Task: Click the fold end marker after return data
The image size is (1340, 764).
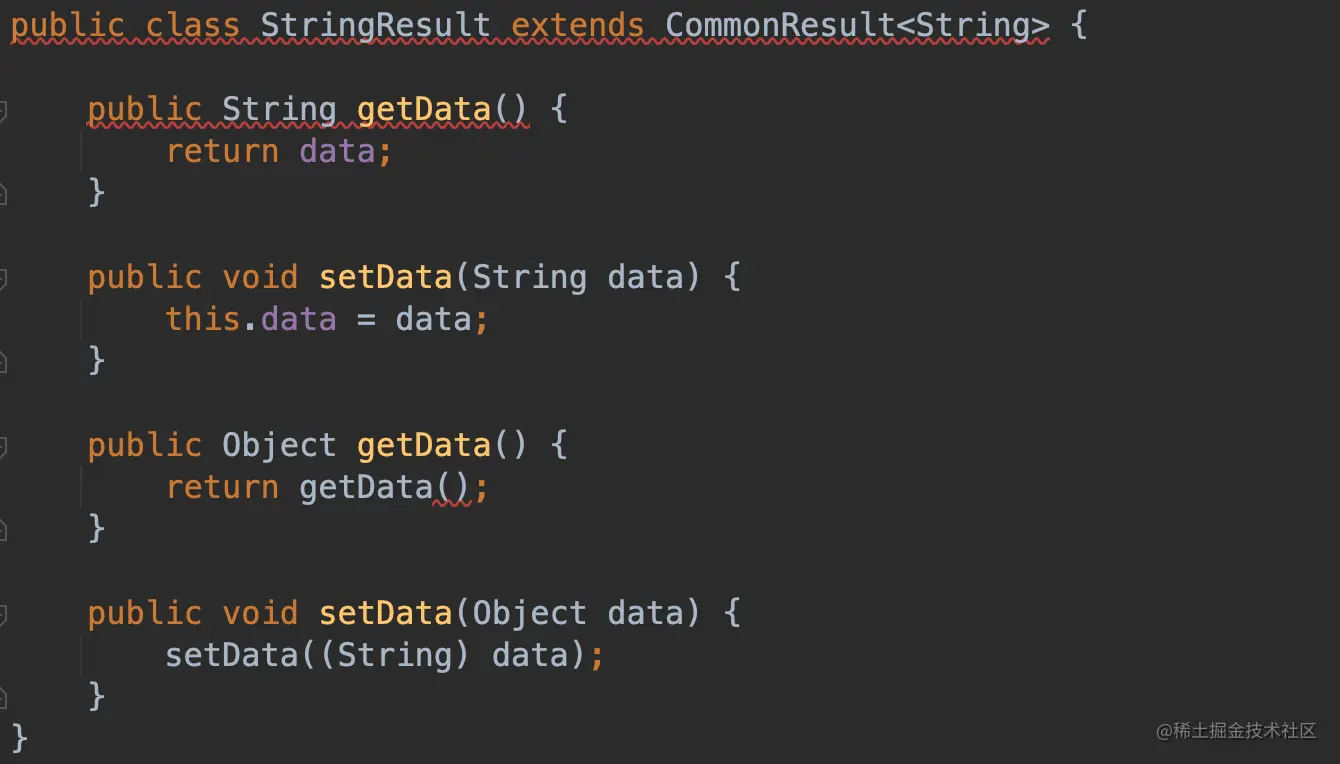Action: tap(3, 193)
